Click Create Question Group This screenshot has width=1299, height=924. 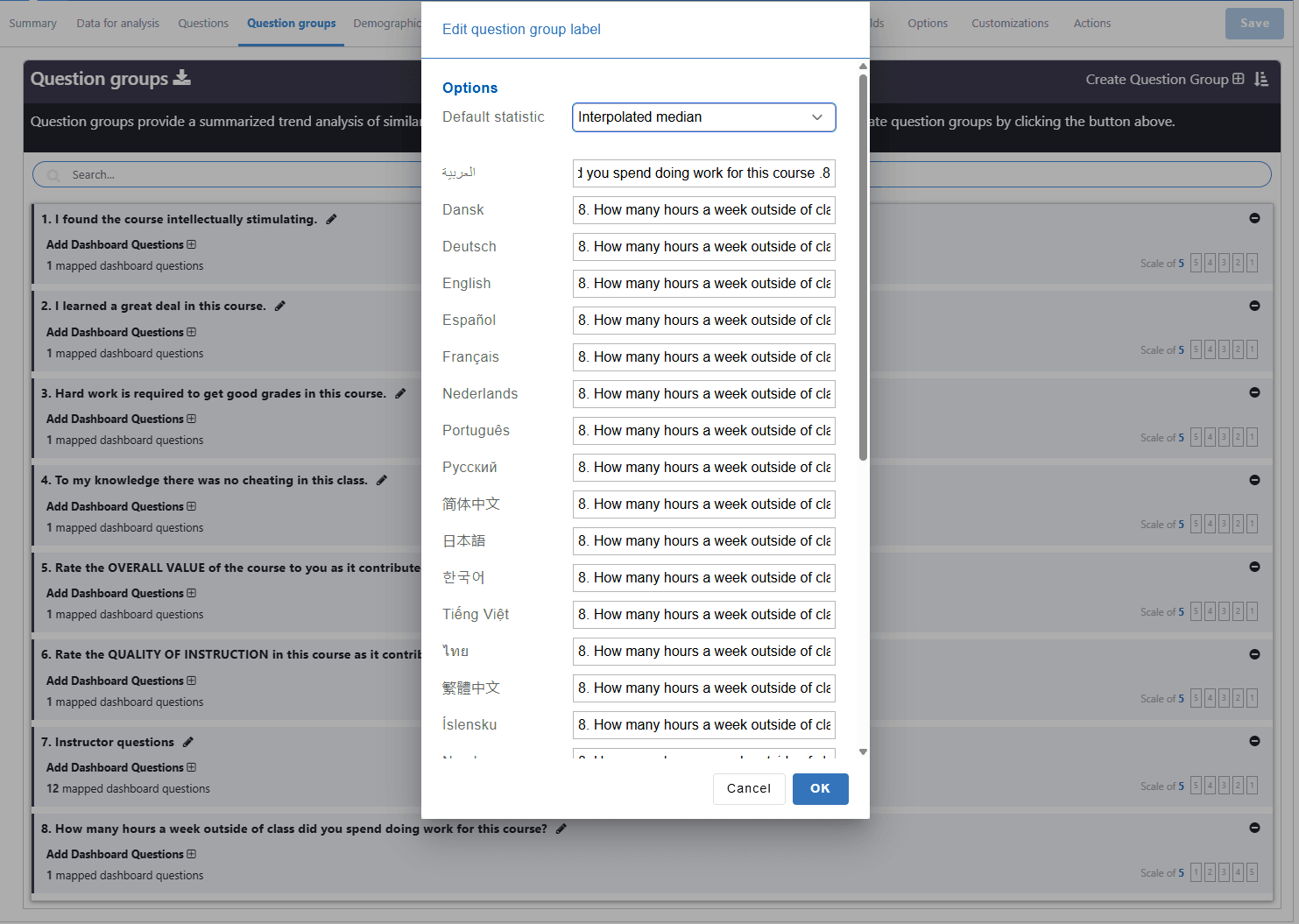[1164, 79]
